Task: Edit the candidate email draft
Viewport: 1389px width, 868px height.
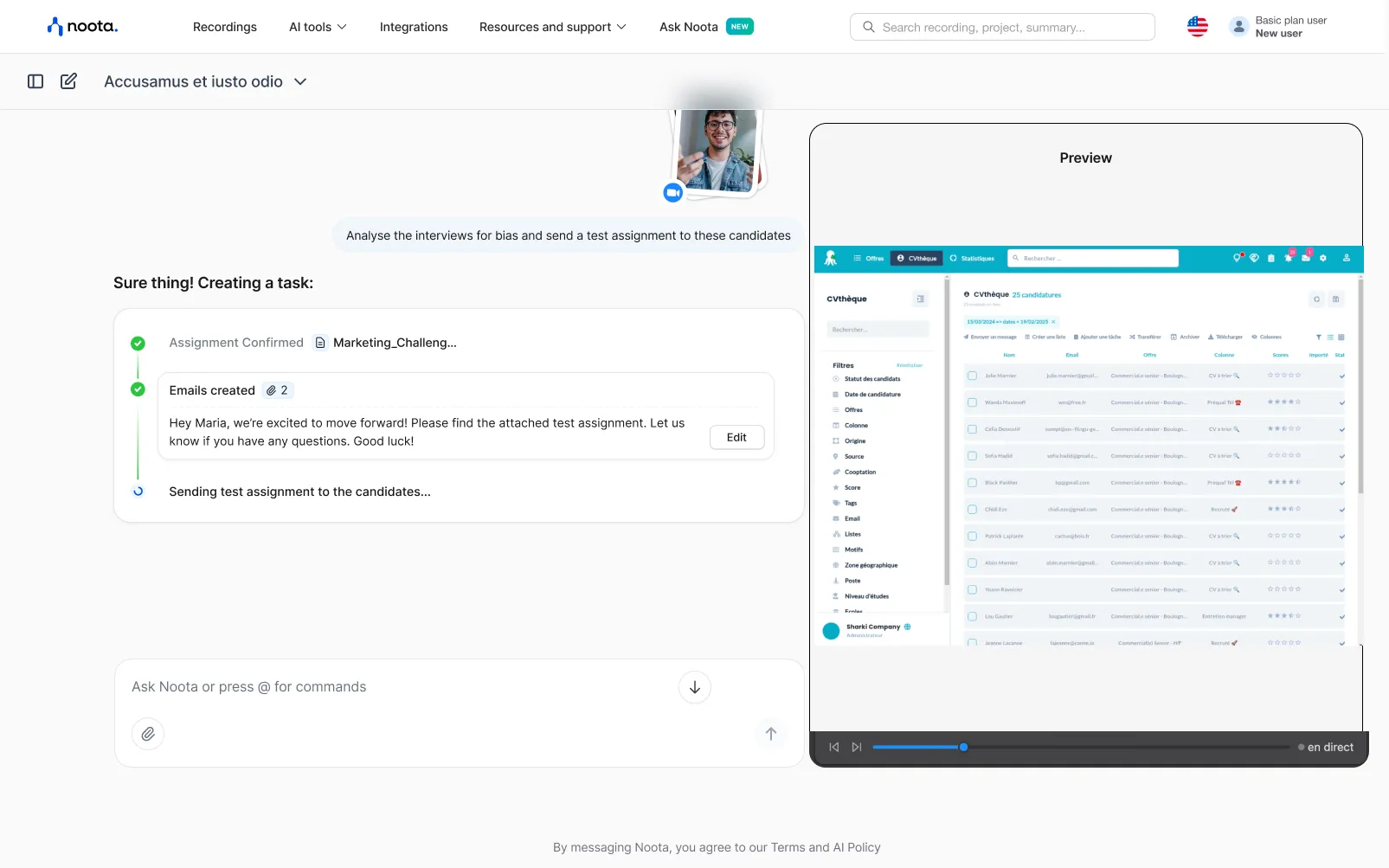Action: (x=736, y=437)
